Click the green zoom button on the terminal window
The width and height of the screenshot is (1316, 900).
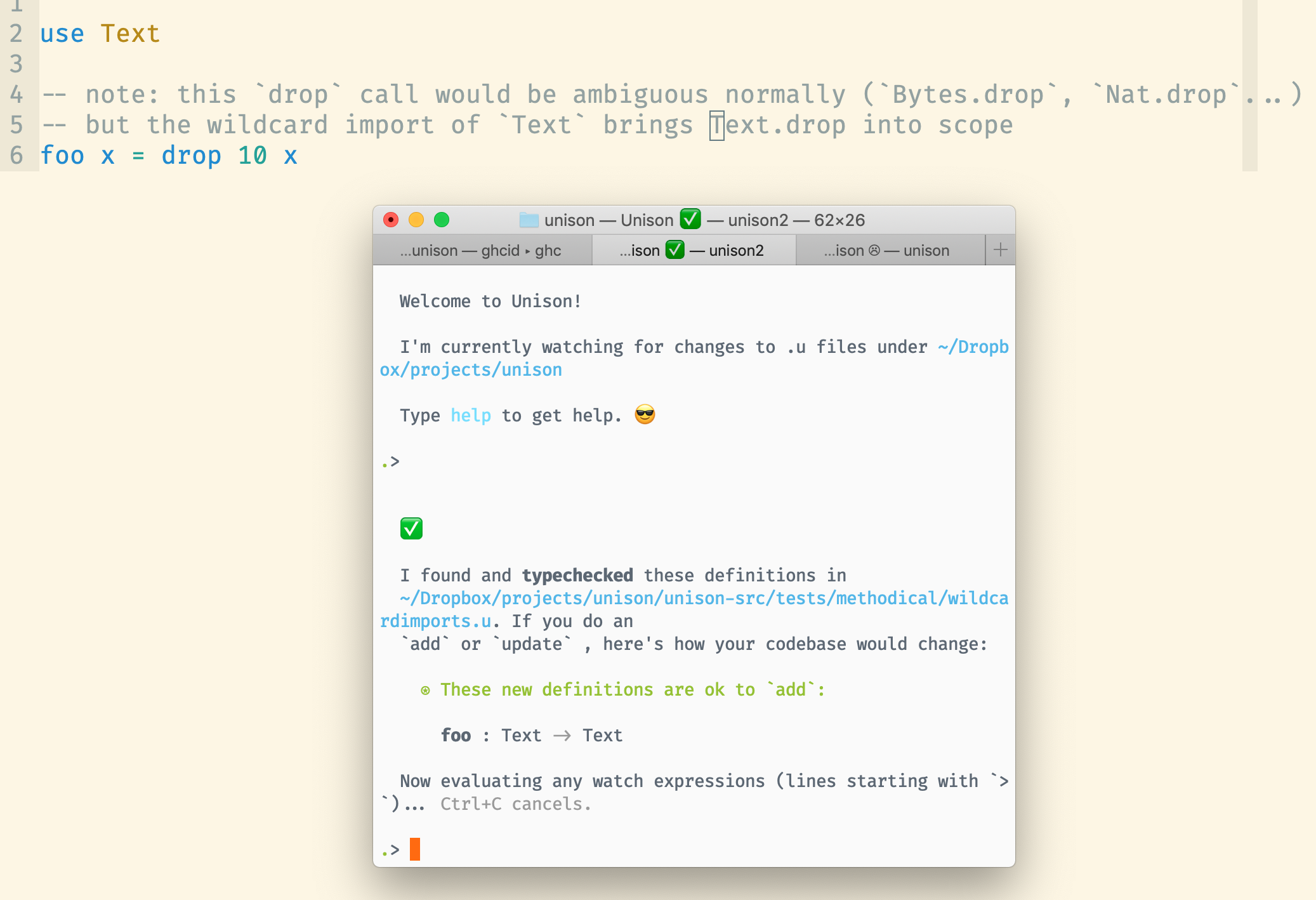point(442,220)
